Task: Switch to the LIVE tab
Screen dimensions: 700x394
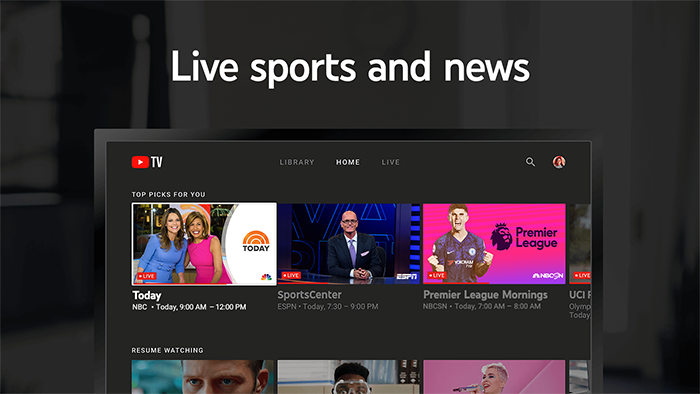Action: point(391,162)
